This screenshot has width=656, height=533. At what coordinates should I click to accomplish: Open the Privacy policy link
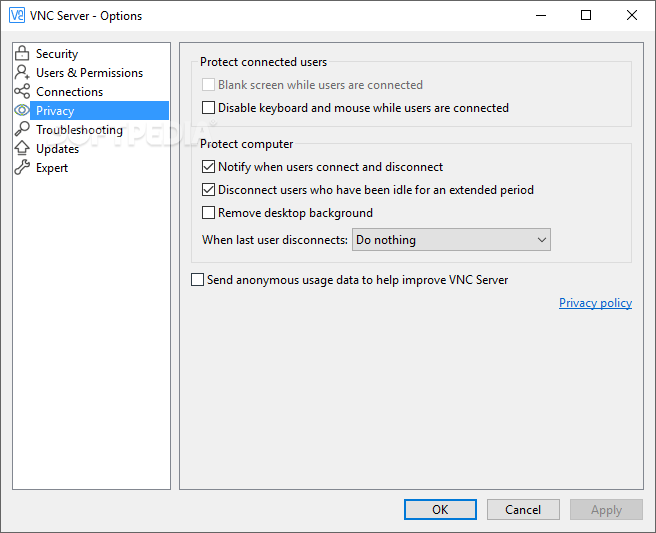(x=595, y=302)
